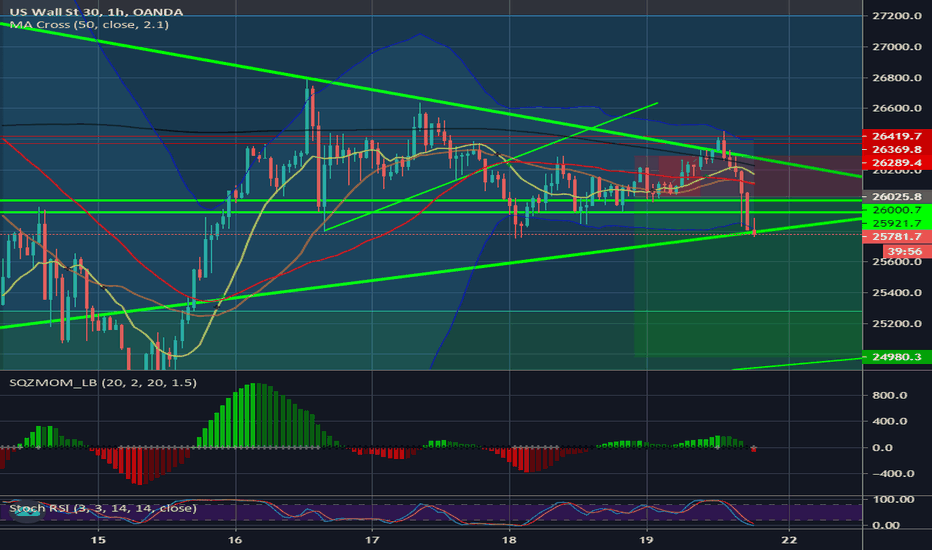Select the green profit zone of the short position
Image resolution: width=932 pixels, height=550 pixels.
coord(748,276)
